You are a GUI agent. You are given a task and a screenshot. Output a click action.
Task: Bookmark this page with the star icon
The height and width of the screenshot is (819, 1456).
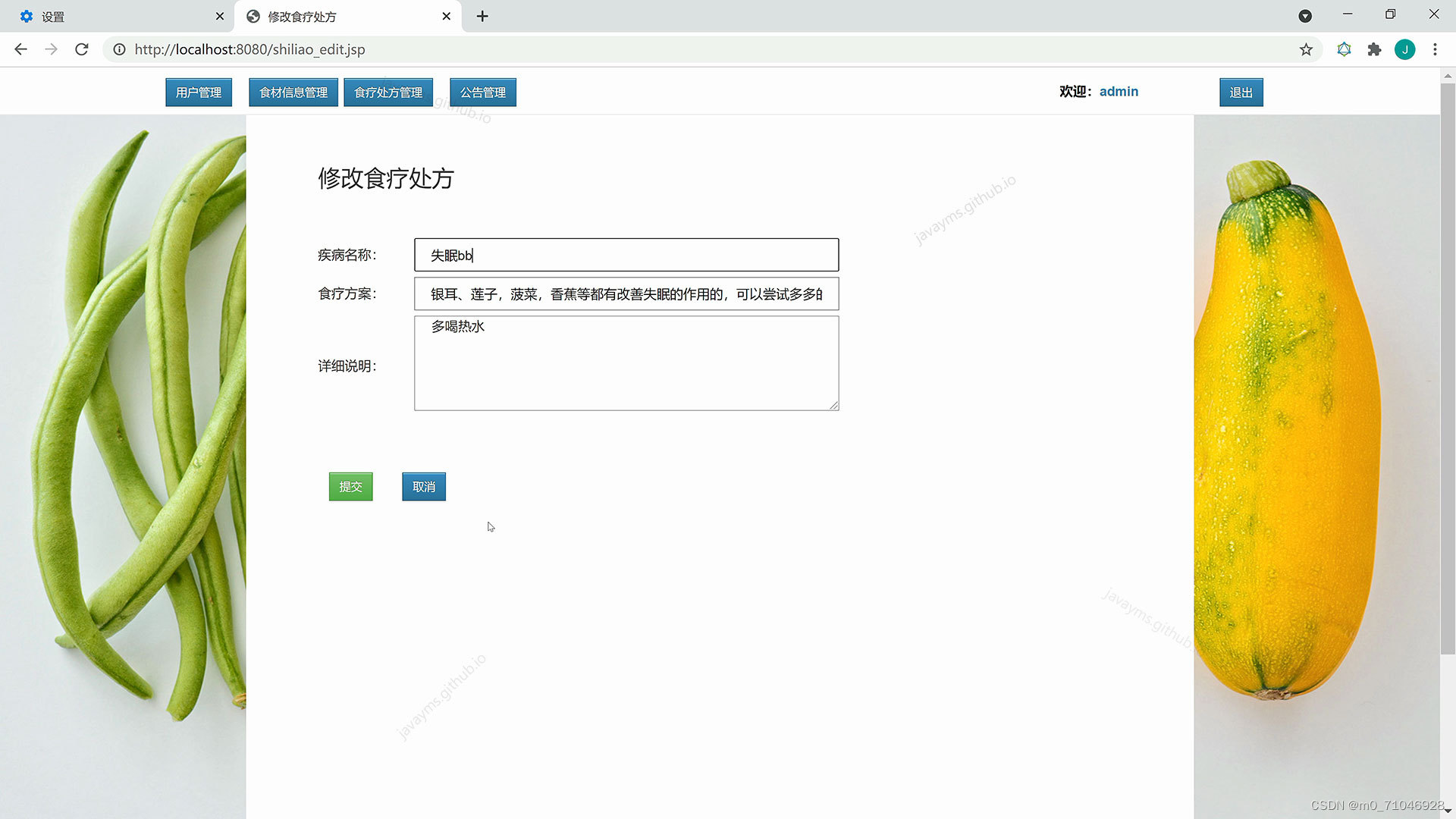tap(1306, 49)
